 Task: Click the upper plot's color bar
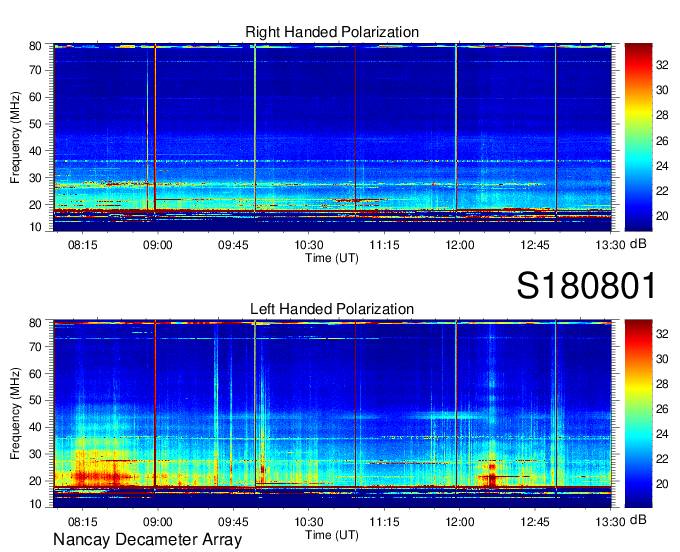[638, 137]
